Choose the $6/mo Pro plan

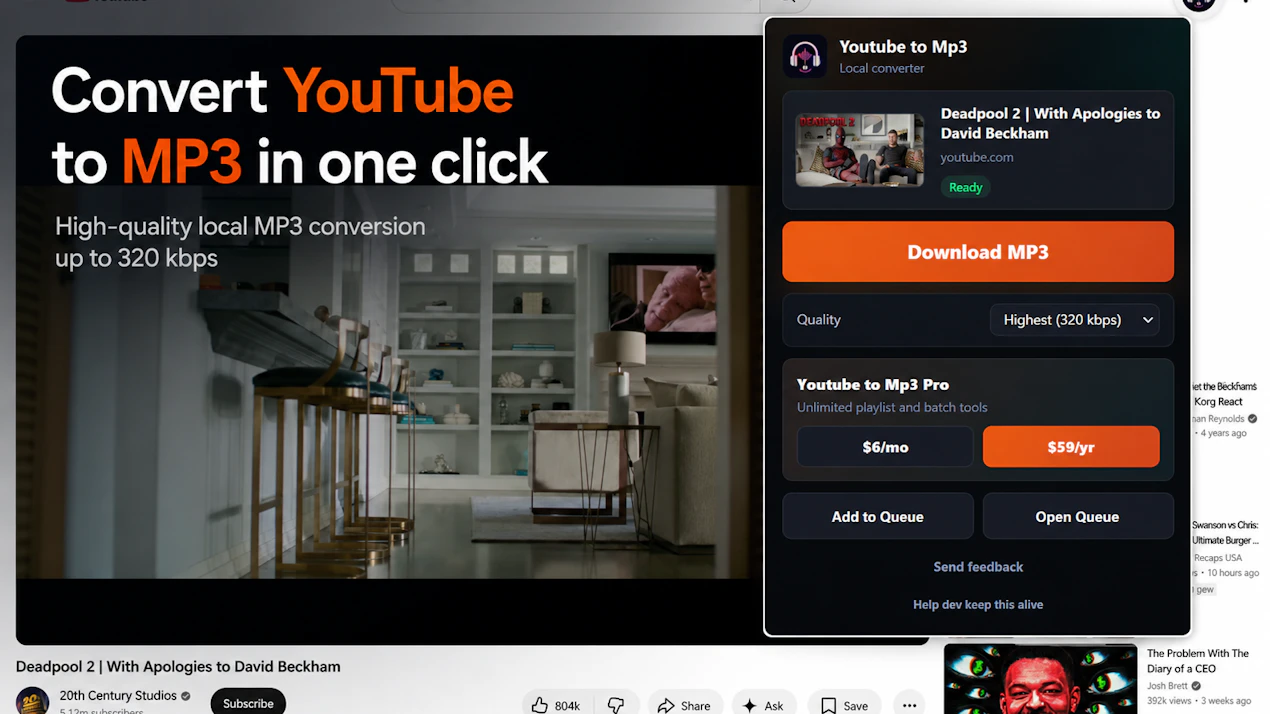tap(885, 447)
